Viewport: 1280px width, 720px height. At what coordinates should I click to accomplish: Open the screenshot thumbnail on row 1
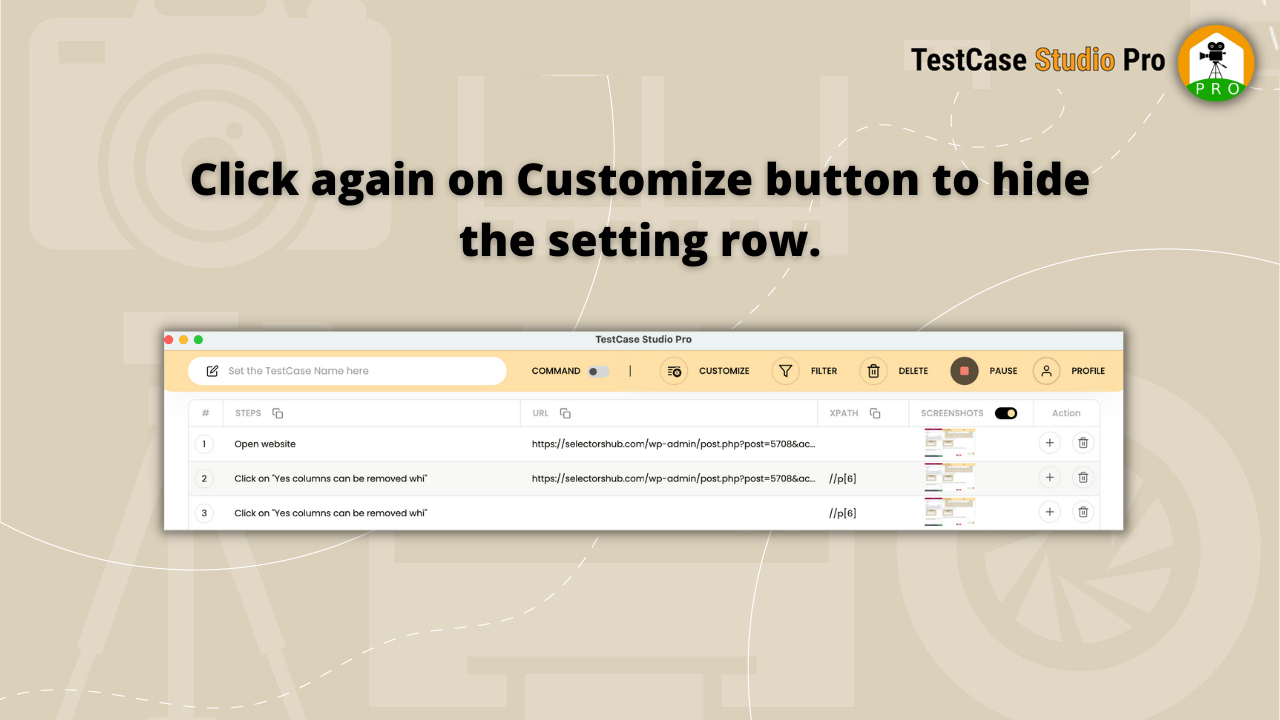click(949, 443)
